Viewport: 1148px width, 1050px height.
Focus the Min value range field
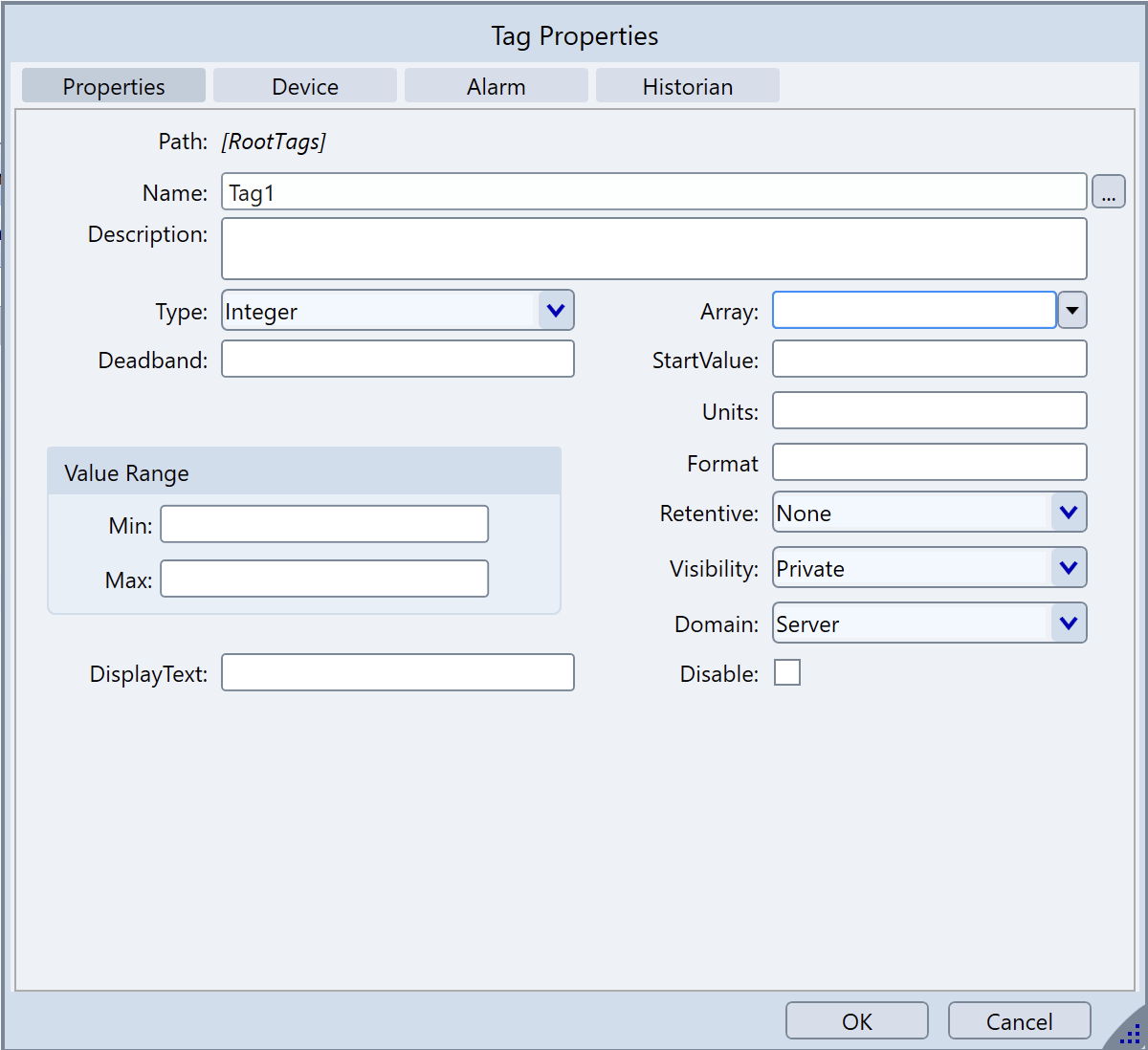(324, 524)
